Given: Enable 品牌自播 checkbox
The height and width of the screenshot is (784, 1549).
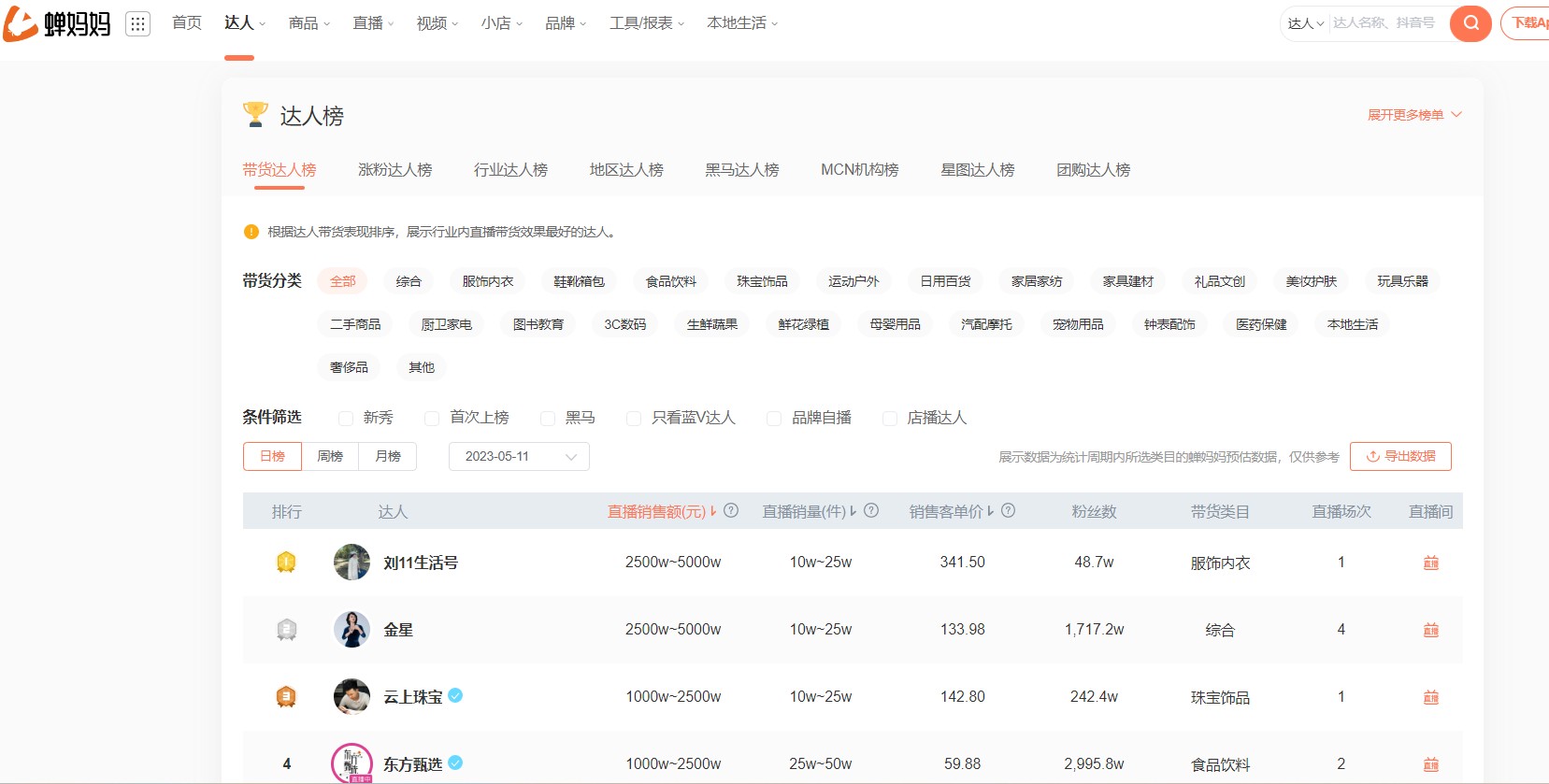Looking at the screenshot, I should click(774, 419).
